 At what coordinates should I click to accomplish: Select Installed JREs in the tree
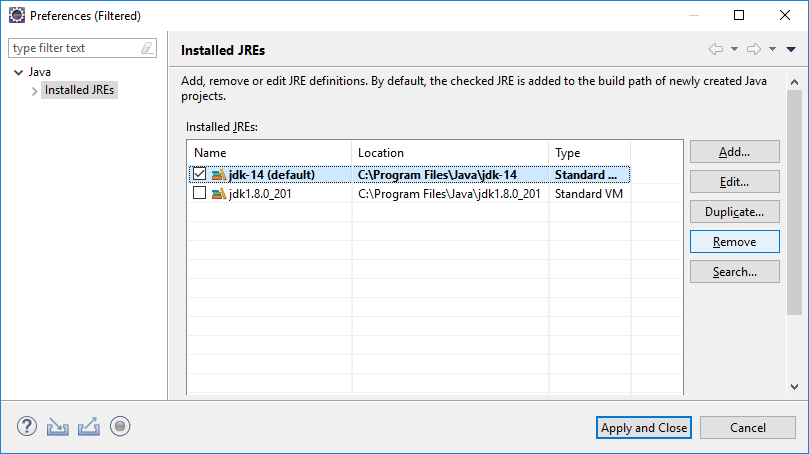pyautogui.click(x=79, y=90)
